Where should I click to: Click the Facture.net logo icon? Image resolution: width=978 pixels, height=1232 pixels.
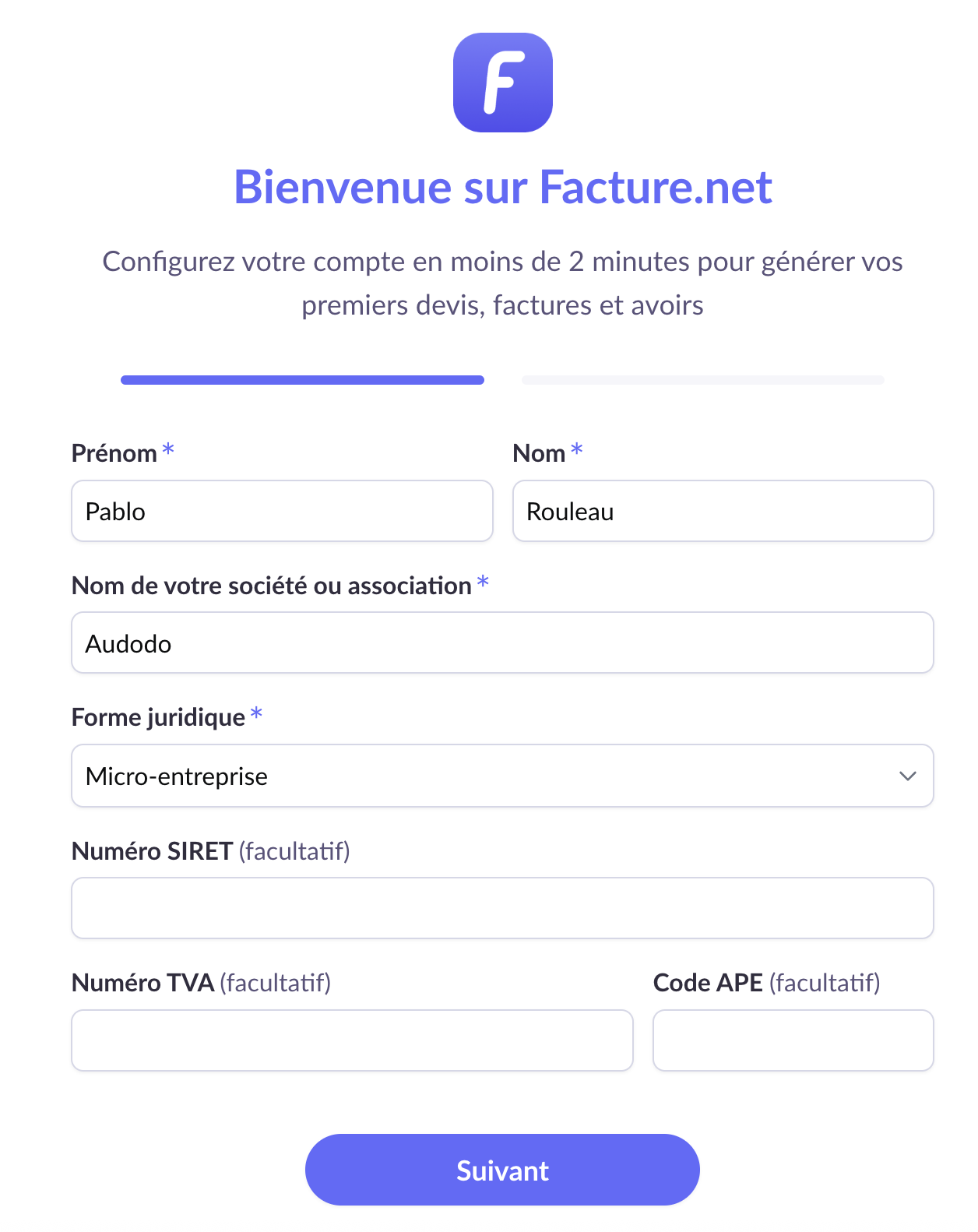(502, 83)
